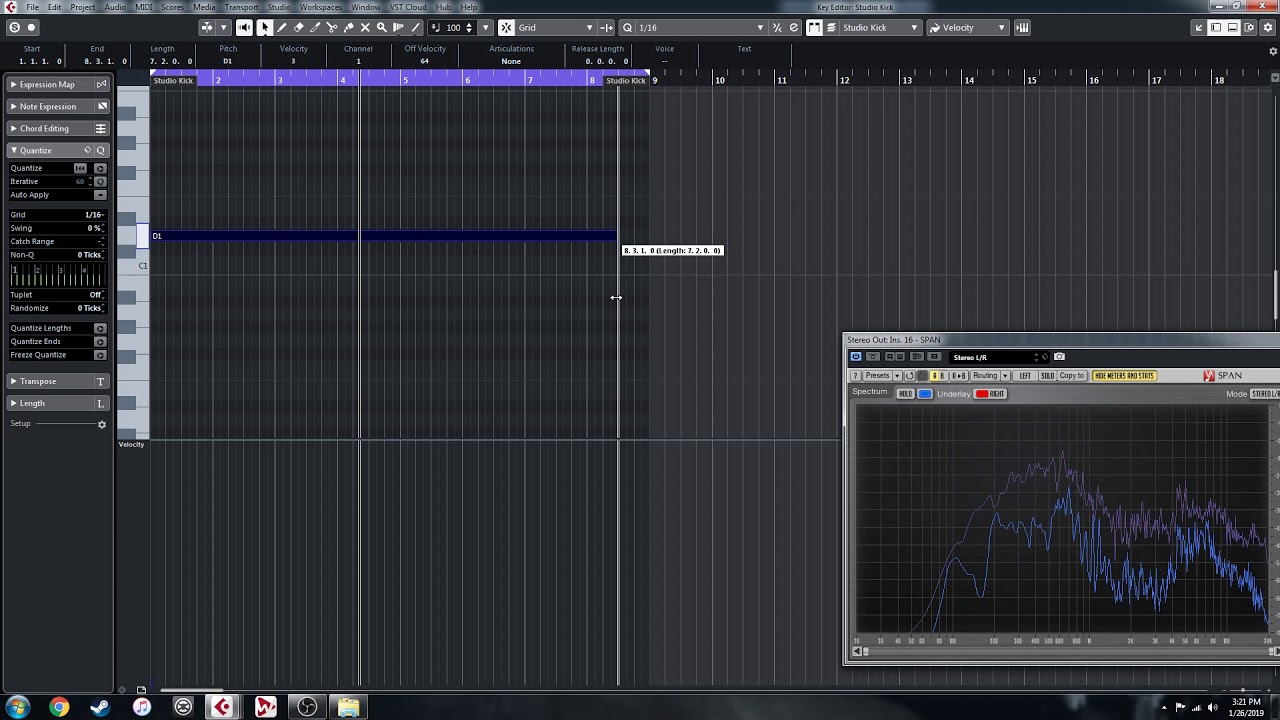The height and width of the screenshot is (720, 1280).
Task: Toggle Auto Apply quantize checkbox
Action: tap(100, 195)
